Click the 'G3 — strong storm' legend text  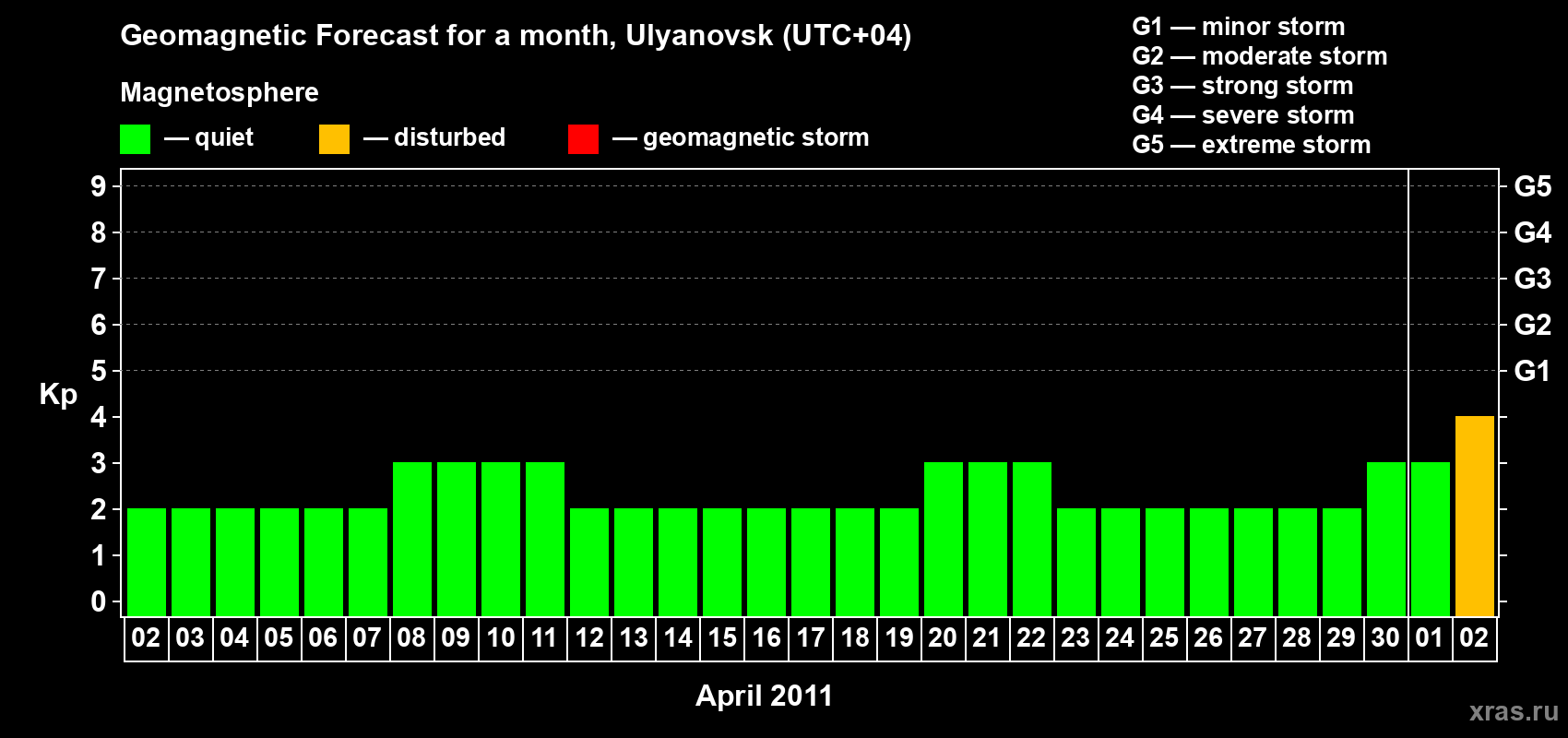pyautogui.click(x=1242, y=86)
